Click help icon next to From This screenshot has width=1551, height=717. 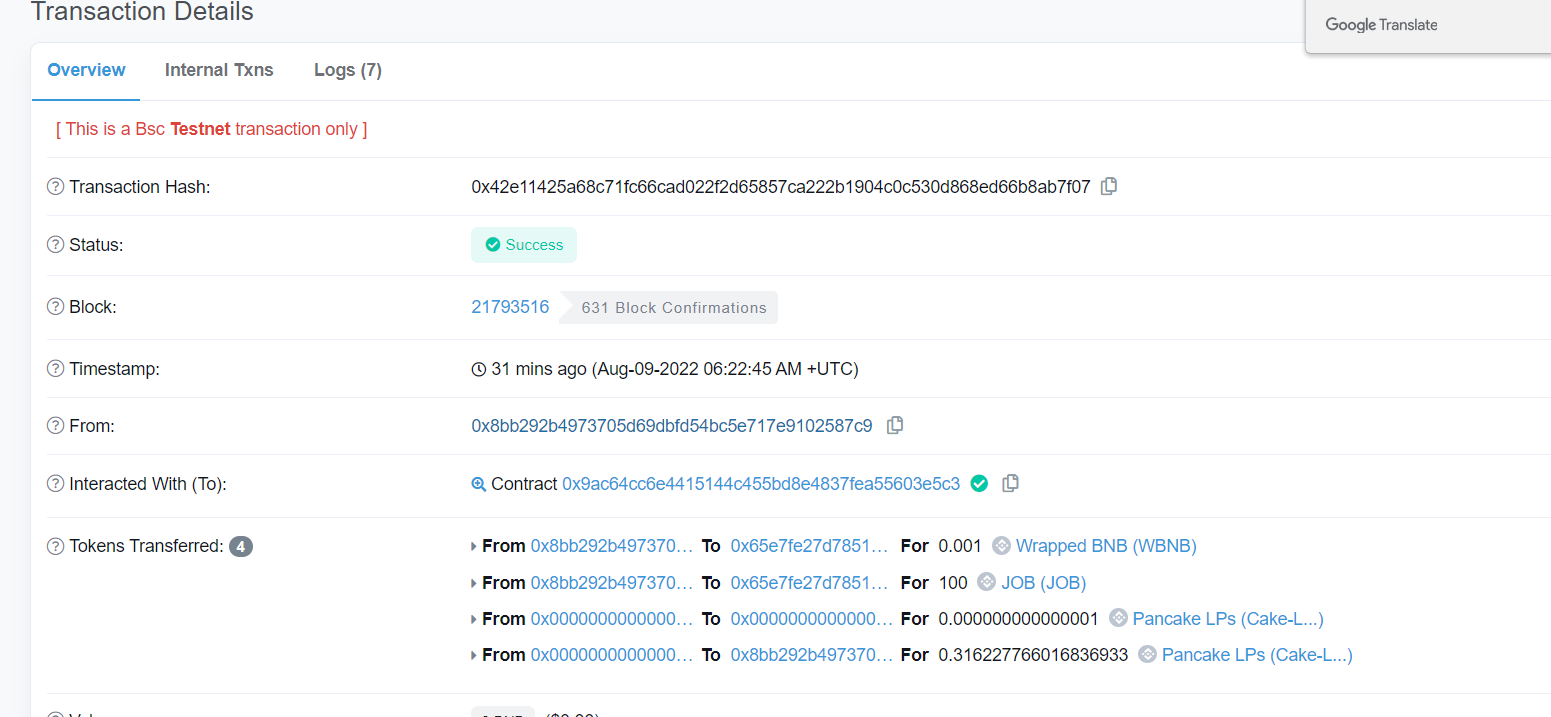tap(56, 425)
